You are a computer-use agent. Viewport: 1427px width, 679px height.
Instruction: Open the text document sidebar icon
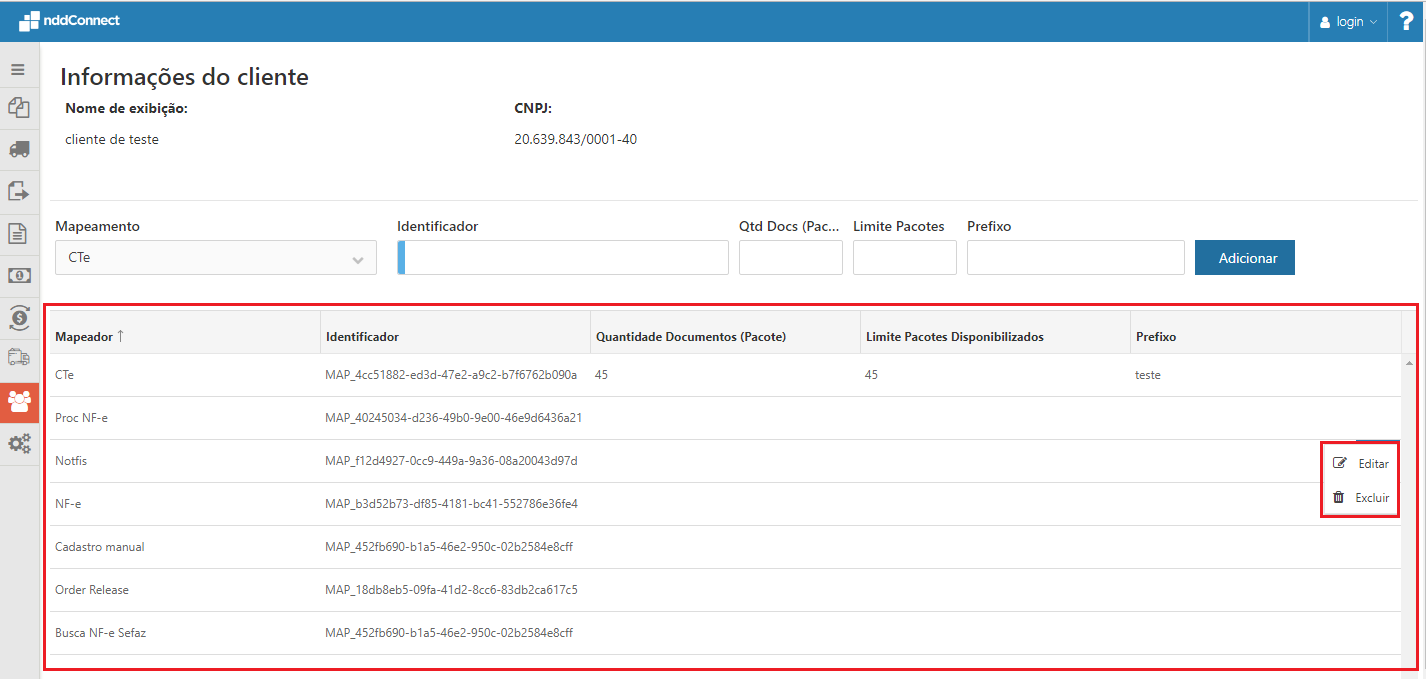[19, 233]
